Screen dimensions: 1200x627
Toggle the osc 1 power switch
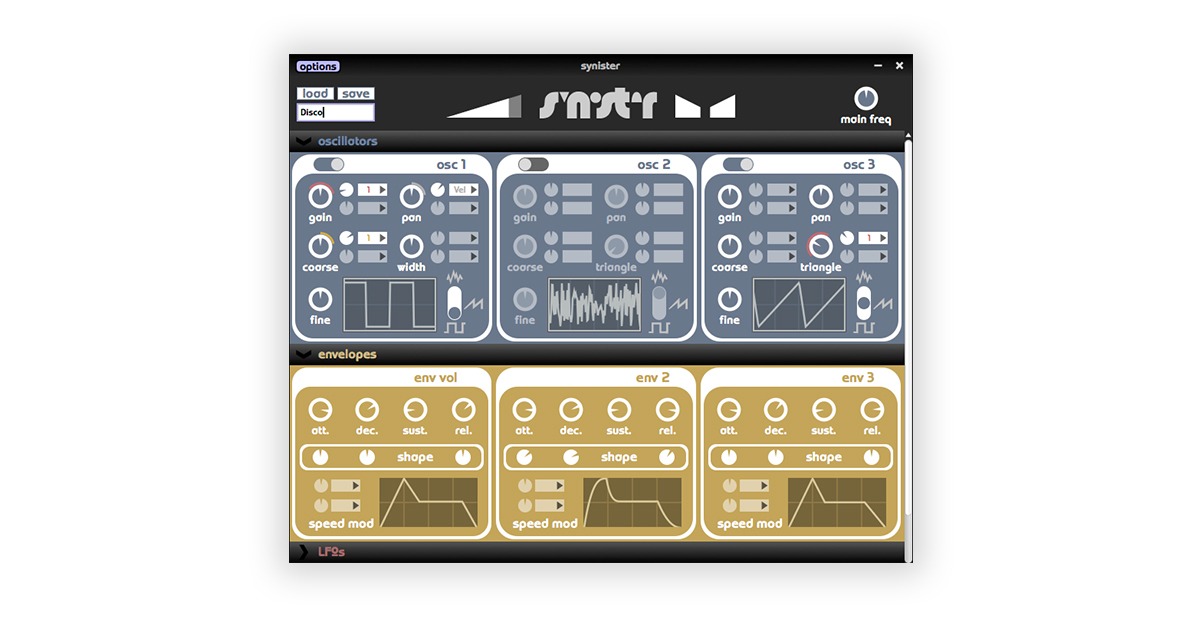[x=329, y=164]
